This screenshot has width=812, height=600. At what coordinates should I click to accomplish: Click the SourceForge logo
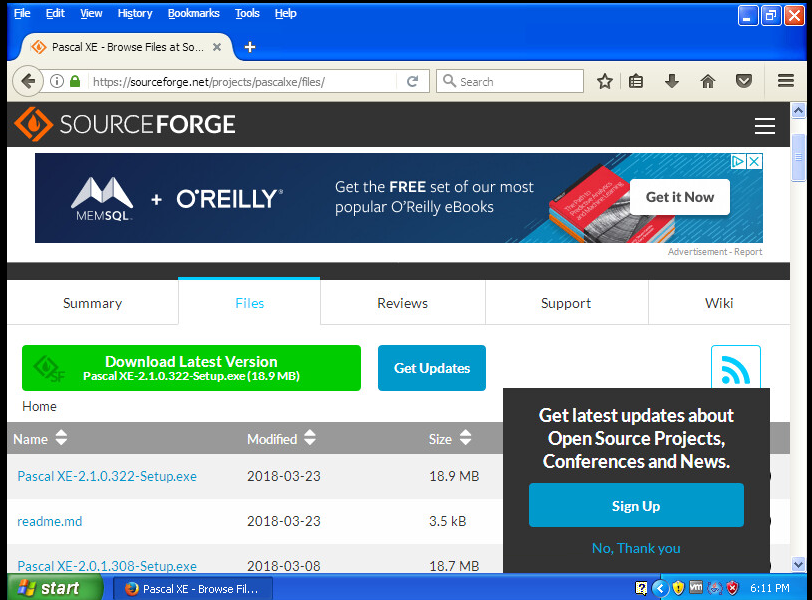[x=125, y=124]
